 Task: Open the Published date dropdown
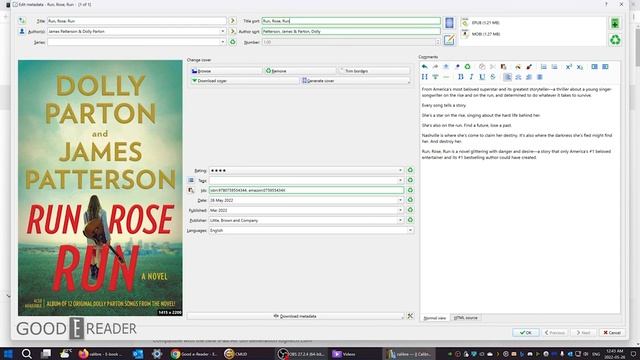pos(400,210)
